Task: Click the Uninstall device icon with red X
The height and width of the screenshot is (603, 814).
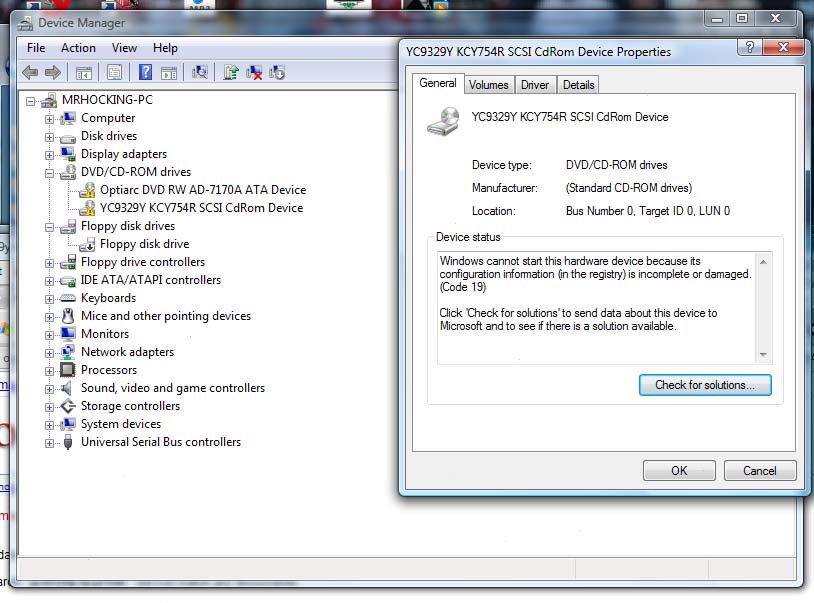Action: tap(255, 72)
